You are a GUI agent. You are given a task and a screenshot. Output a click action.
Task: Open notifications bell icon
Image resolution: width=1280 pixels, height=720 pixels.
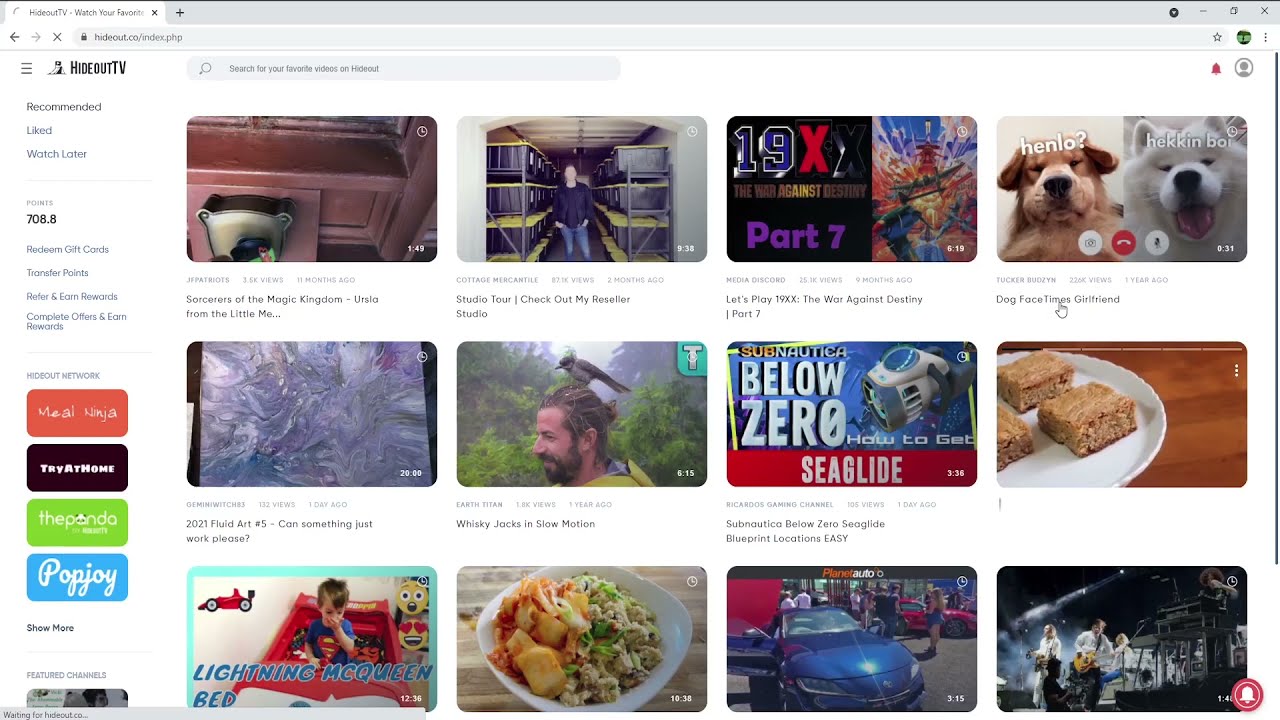point(1216,68)
